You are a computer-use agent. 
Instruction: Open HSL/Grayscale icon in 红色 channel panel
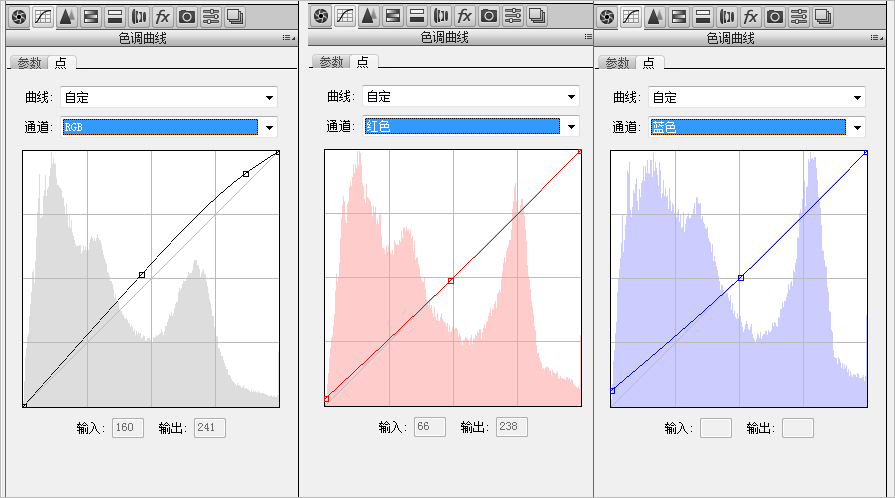[x=393, y=16]
